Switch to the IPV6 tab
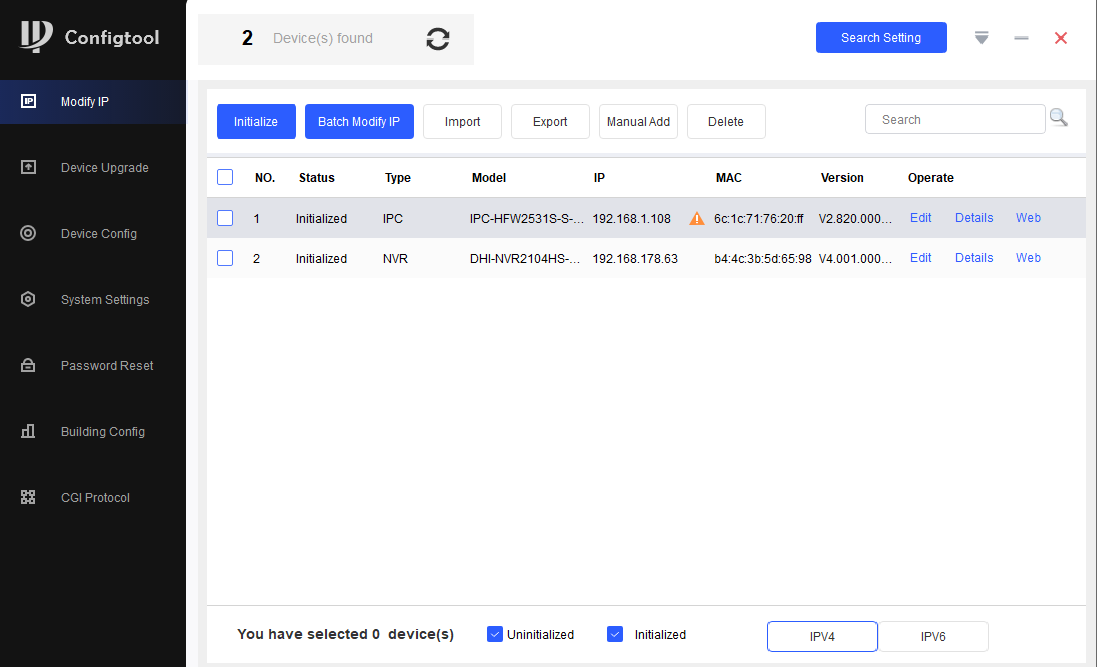 pos(933,636)
